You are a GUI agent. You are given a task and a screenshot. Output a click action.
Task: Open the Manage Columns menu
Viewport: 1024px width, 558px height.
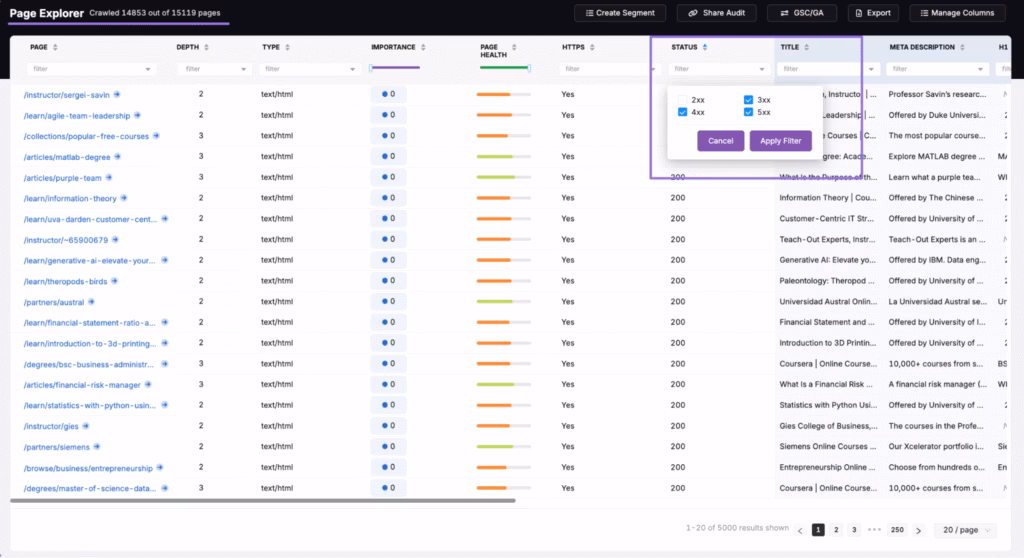[957, 13]
